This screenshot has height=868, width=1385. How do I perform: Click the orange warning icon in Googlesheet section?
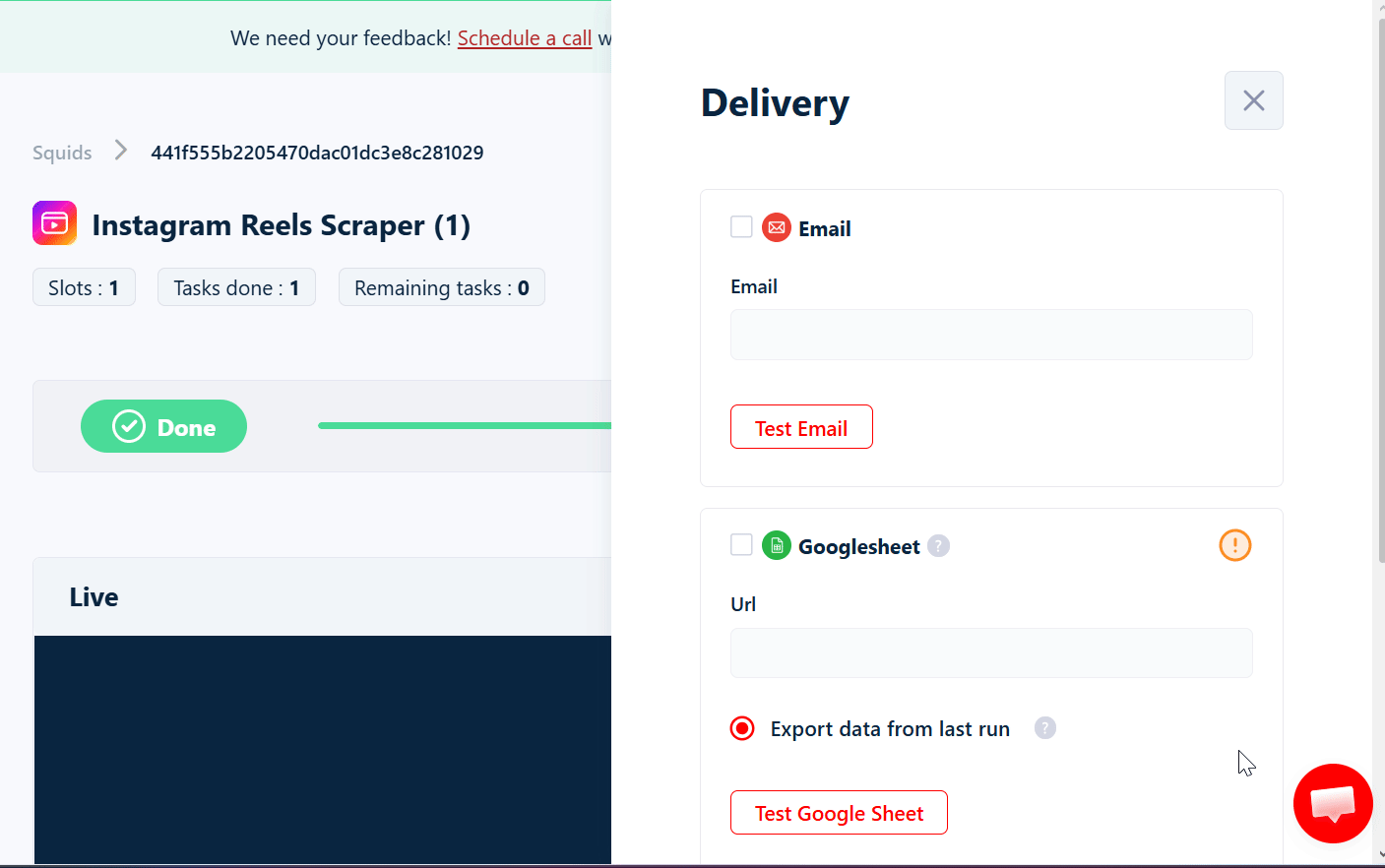(1234, 544)
